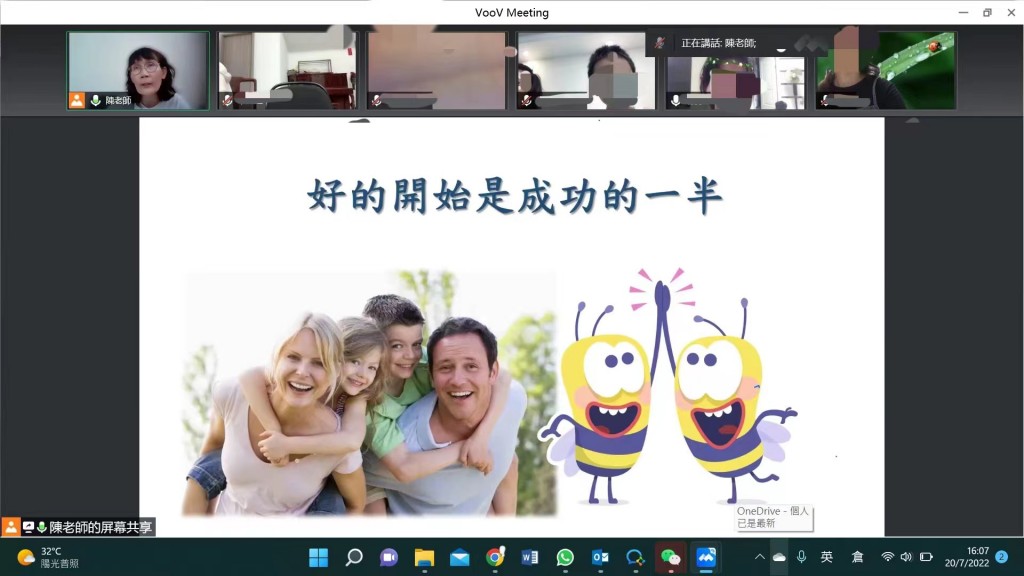Open File Explorer from the taskbar
The width and height of the screenshot is (1024, 576).
tap(424, 557)
